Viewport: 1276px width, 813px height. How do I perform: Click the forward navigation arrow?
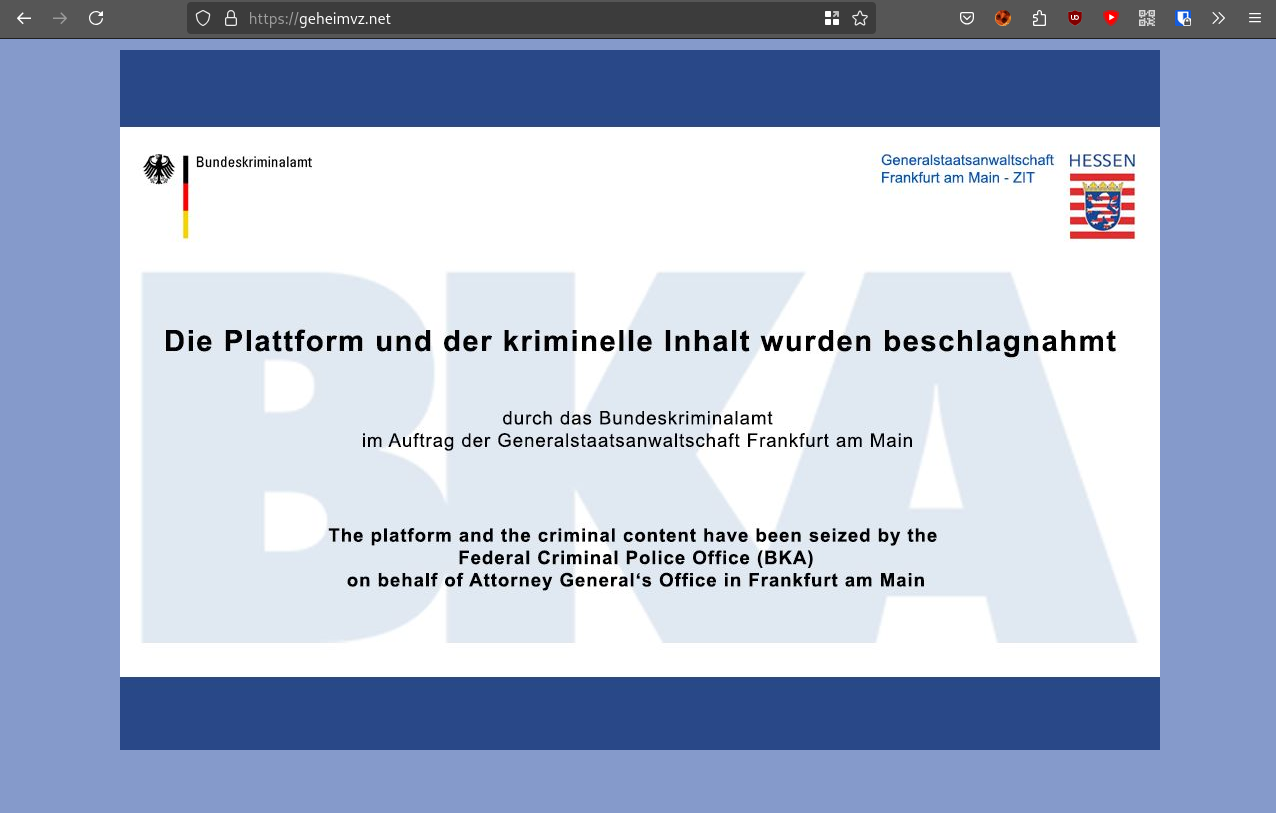coord(60,18)
